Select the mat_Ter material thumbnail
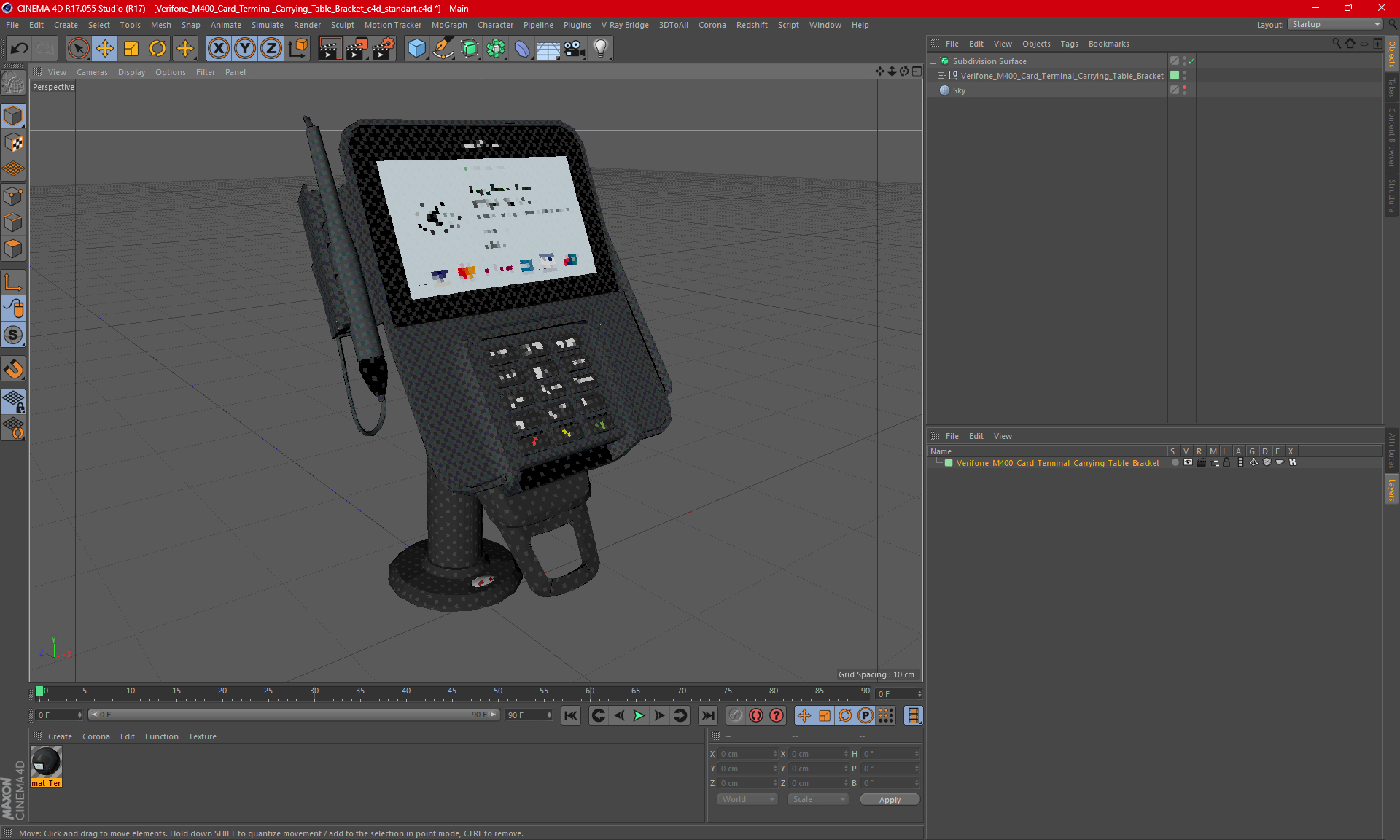 pyautogui.click(x=46, y=763)
